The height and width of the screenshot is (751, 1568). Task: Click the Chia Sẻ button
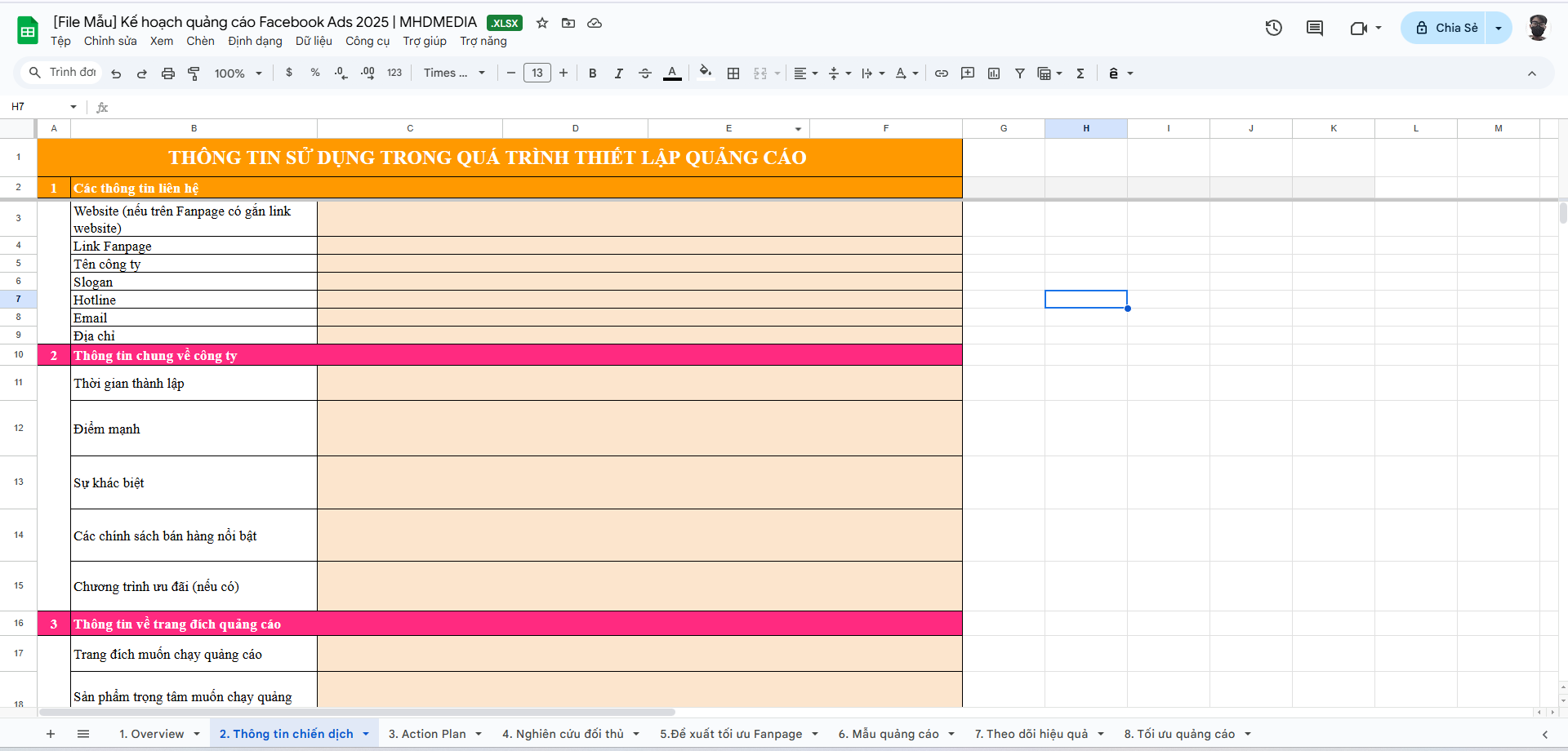[1444, 28]
